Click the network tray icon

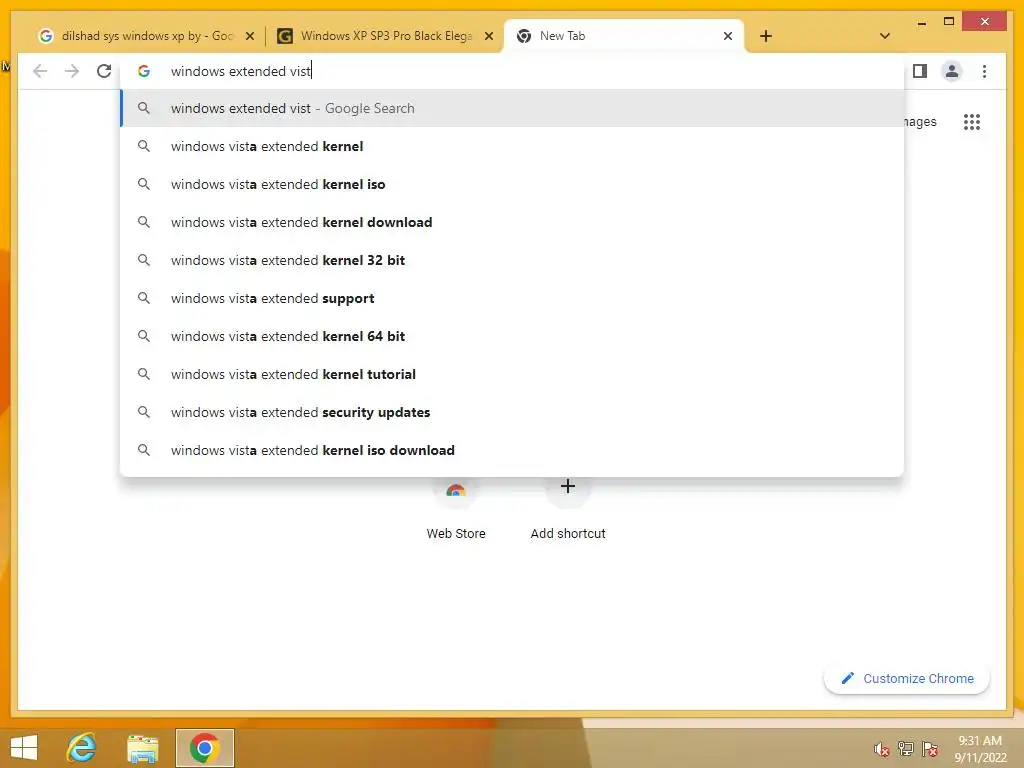point(906,749)
